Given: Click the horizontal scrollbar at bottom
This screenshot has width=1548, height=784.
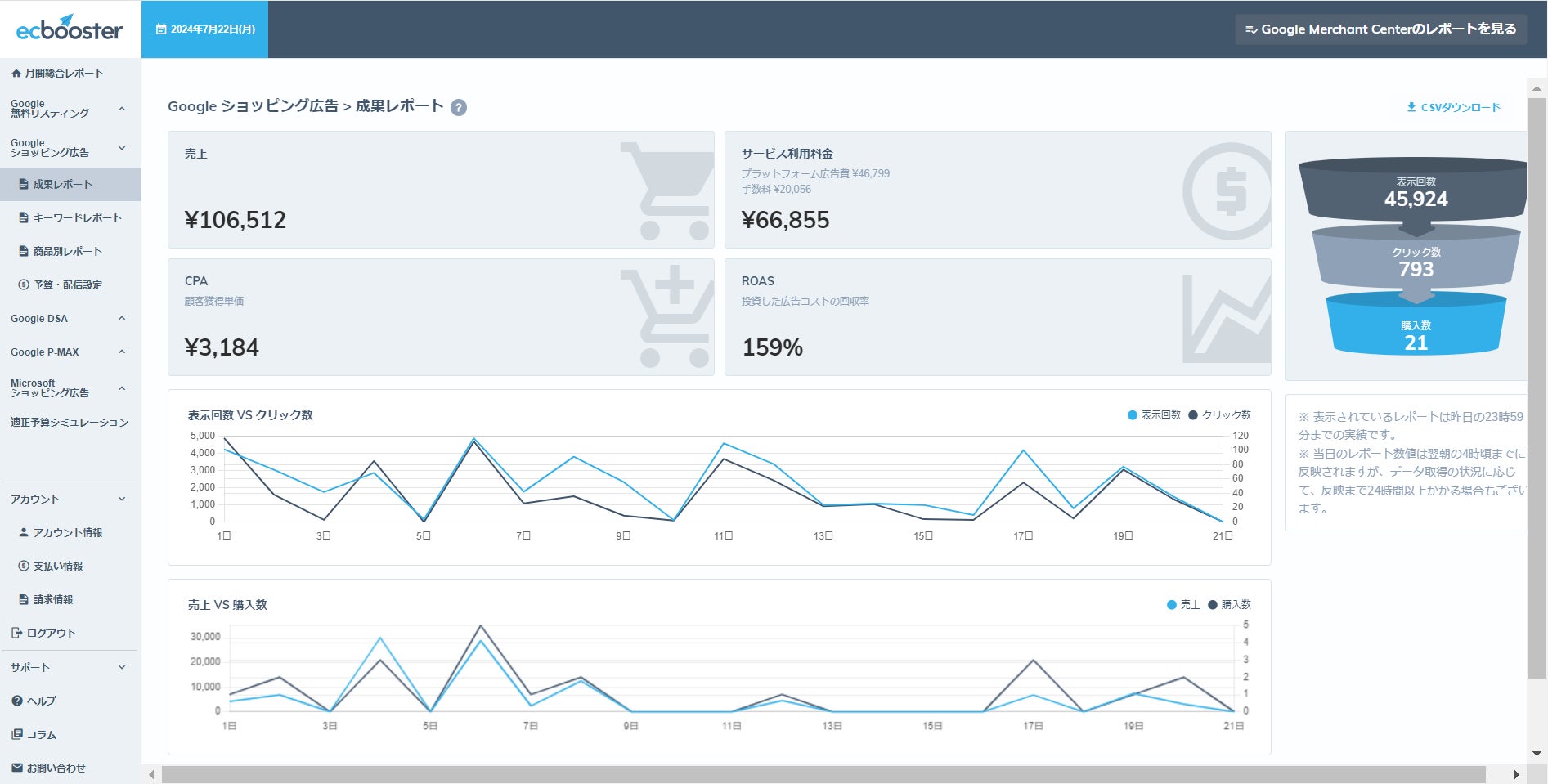Looking at the screenshot, I should pyautogui.click(x=823, y=774).
